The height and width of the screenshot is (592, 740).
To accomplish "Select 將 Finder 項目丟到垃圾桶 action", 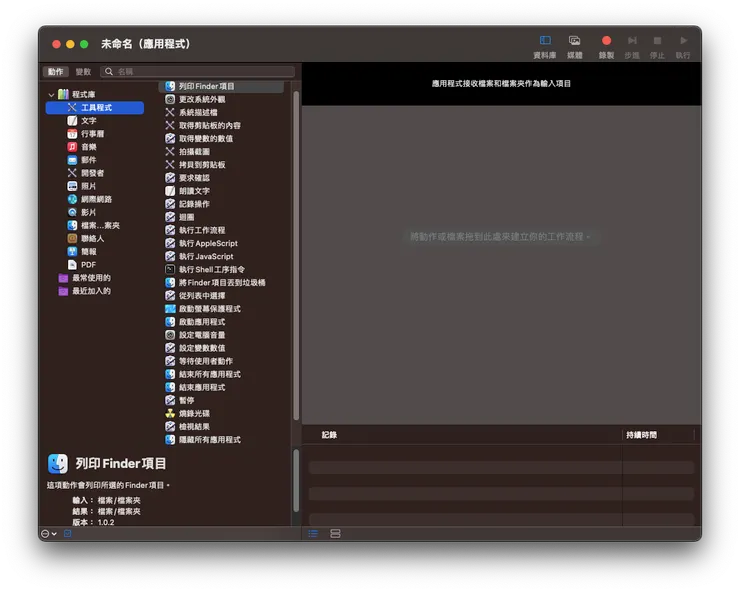I will click(215, 283).
